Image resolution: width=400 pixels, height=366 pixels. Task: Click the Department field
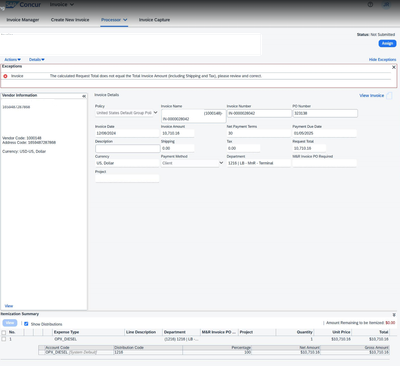pos(259,163)
